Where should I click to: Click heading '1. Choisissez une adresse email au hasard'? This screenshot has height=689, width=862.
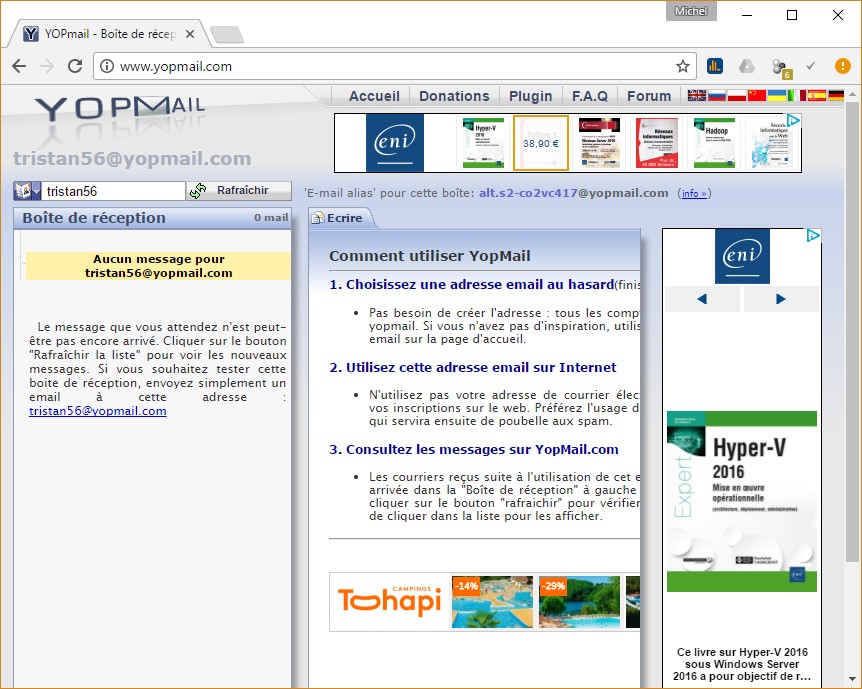472,284
